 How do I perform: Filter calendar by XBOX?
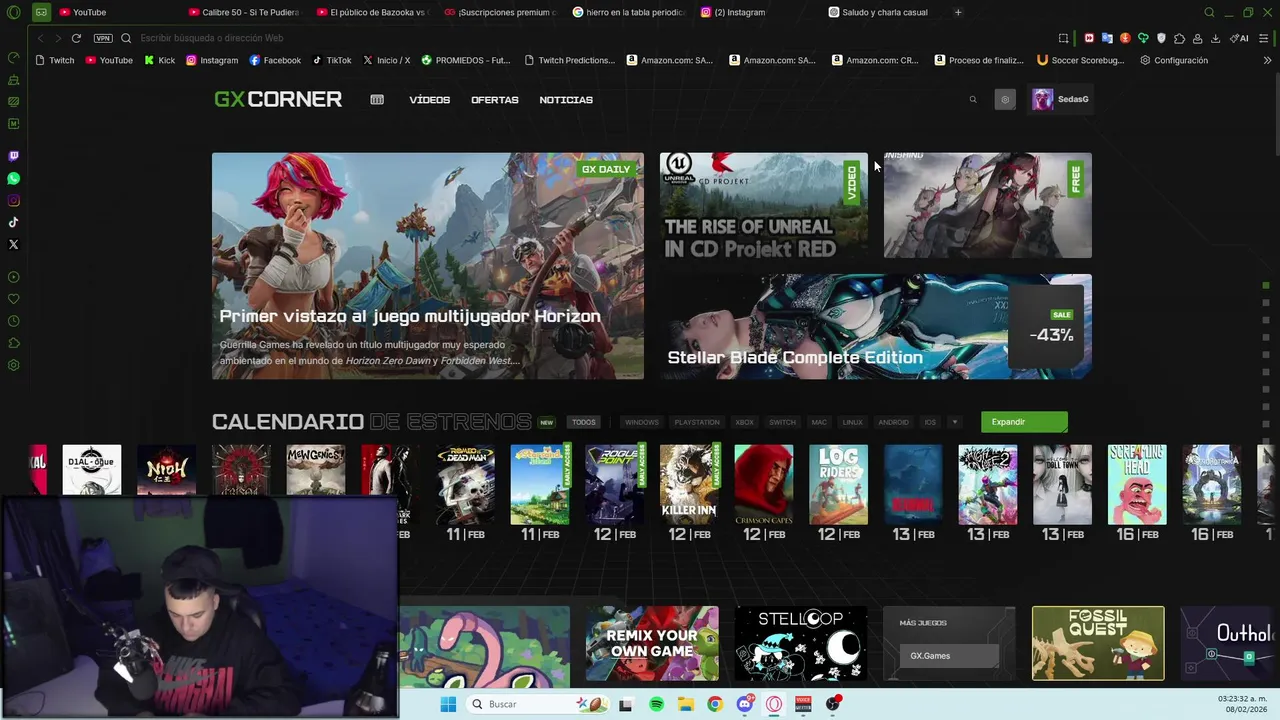pos(745,422)
